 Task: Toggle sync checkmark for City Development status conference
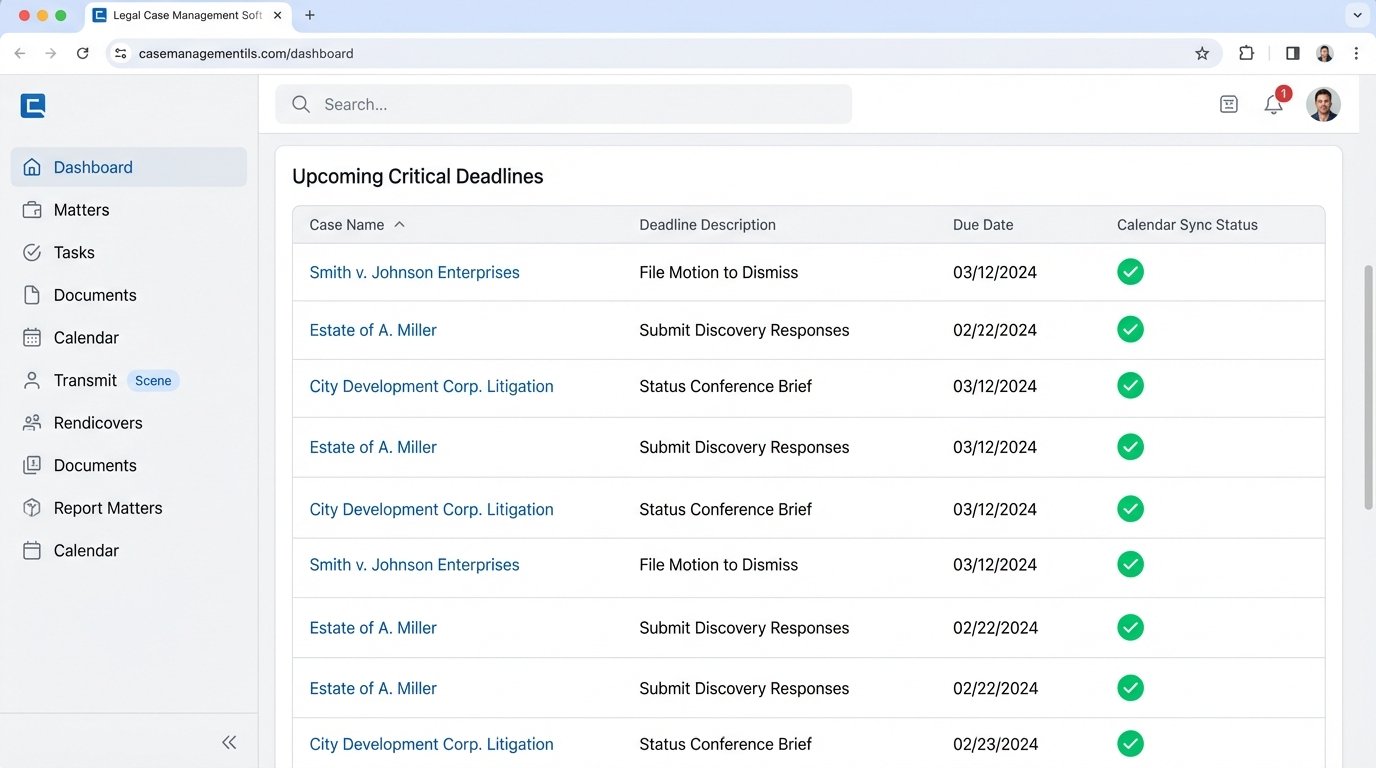[1130, 385]
